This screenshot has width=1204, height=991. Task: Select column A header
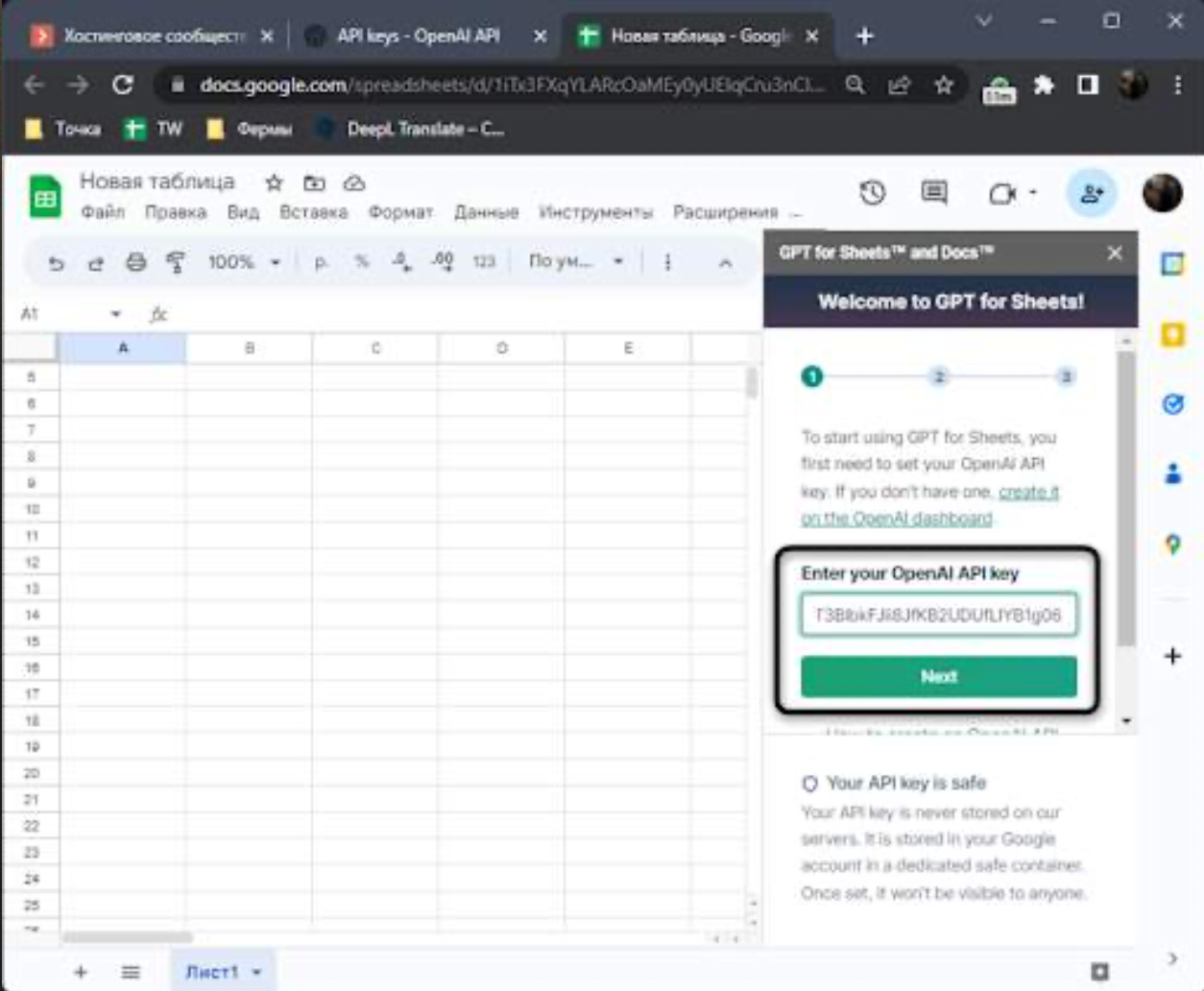(x=123, y=348)
